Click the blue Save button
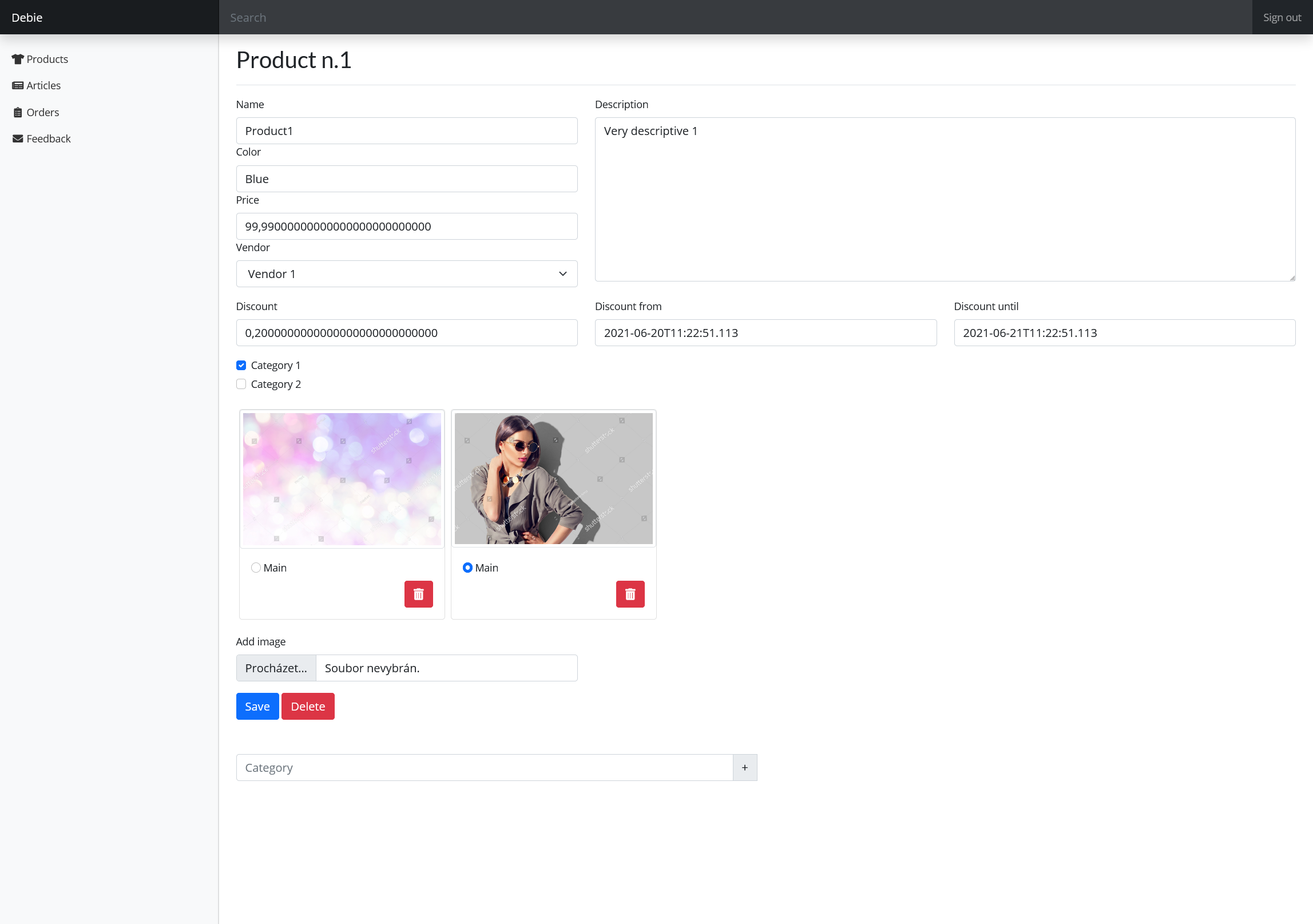The image size is (1313, 924). coord(257,706)
